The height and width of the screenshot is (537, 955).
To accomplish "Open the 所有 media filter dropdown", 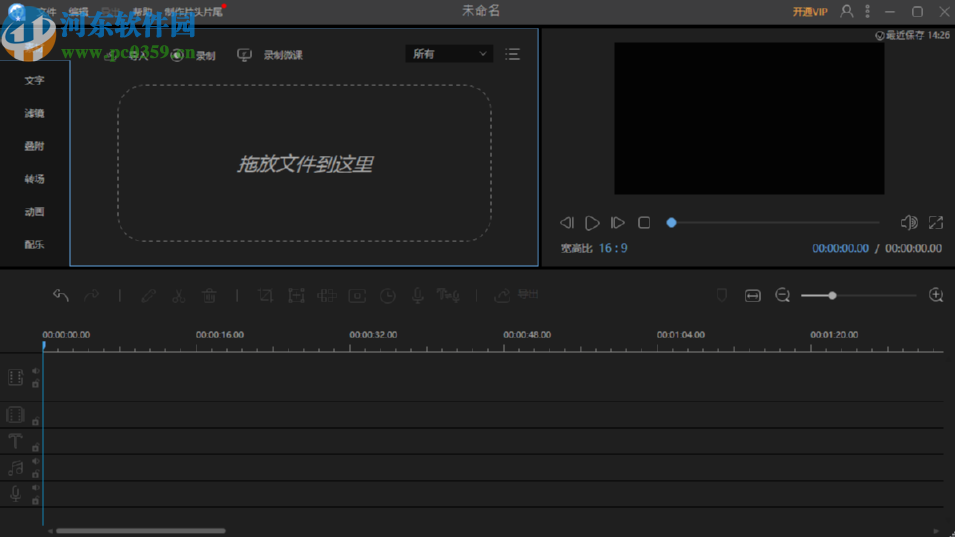I will 449,54.
